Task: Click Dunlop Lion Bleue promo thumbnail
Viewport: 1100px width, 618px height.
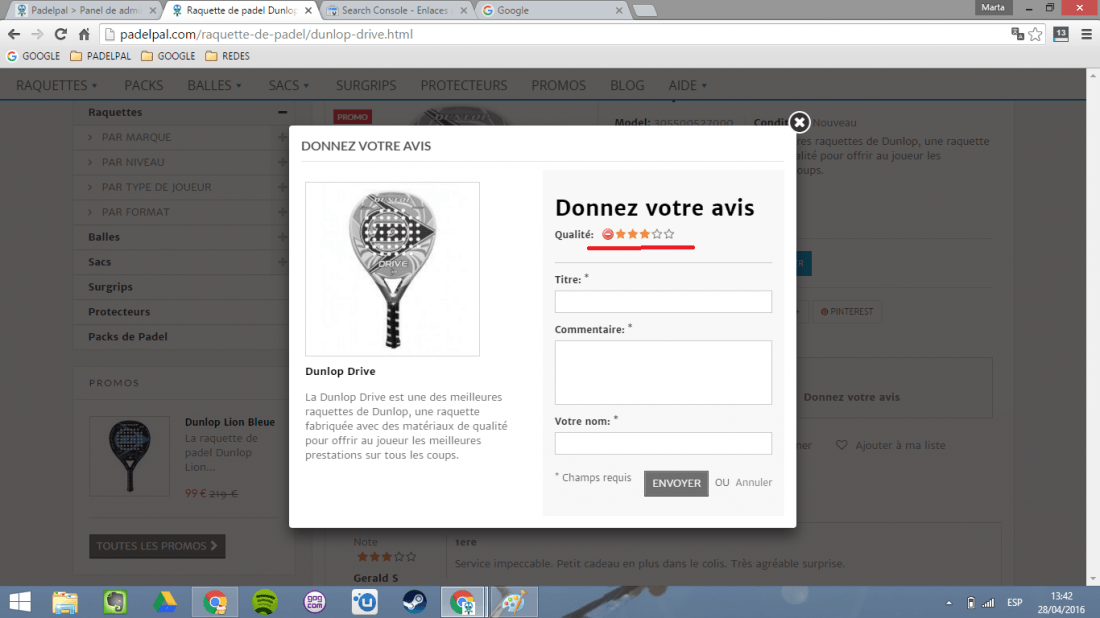Action: [x=129, y=456]
